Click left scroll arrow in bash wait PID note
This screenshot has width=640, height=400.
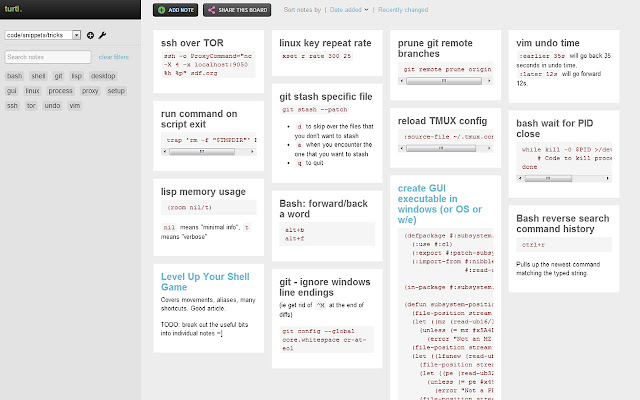(x=520, y=178)
